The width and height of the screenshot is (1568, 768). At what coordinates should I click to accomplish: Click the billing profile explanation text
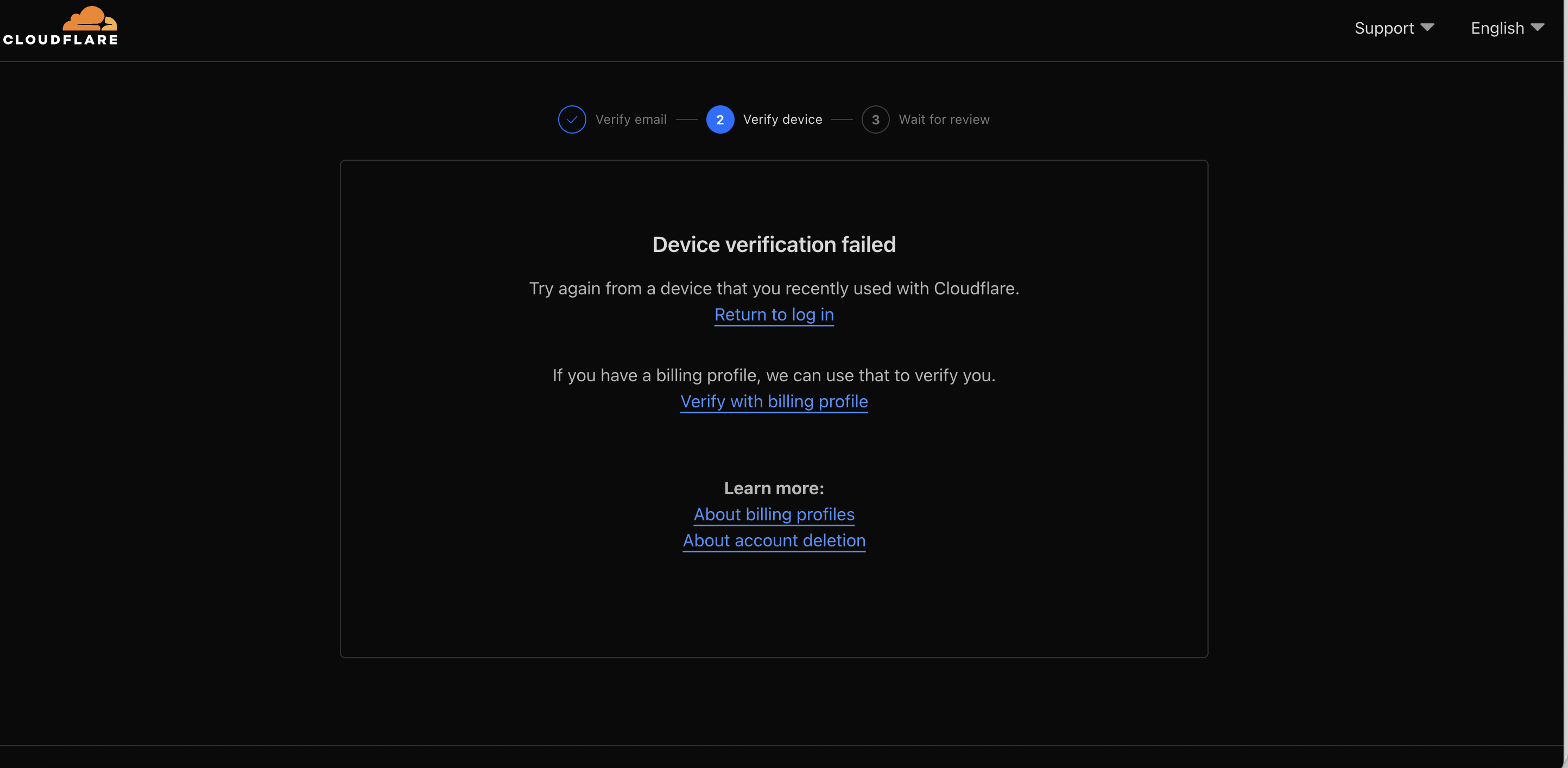[774, 375]
